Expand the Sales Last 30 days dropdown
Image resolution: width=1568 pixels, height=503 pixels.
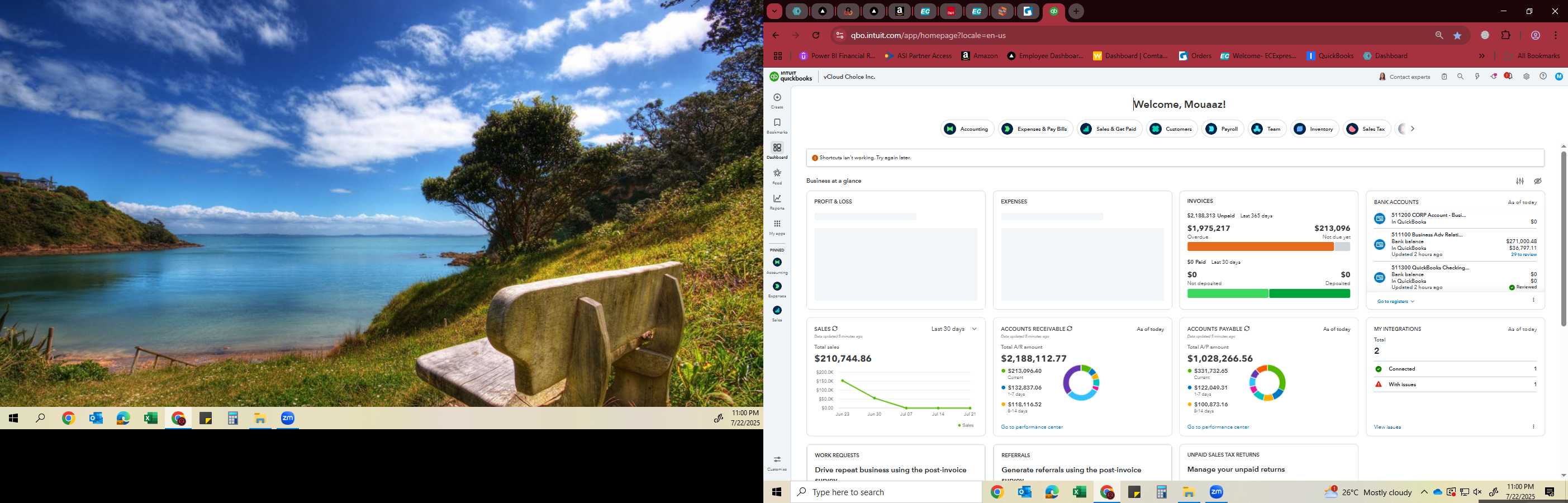(x=954, y=329)
